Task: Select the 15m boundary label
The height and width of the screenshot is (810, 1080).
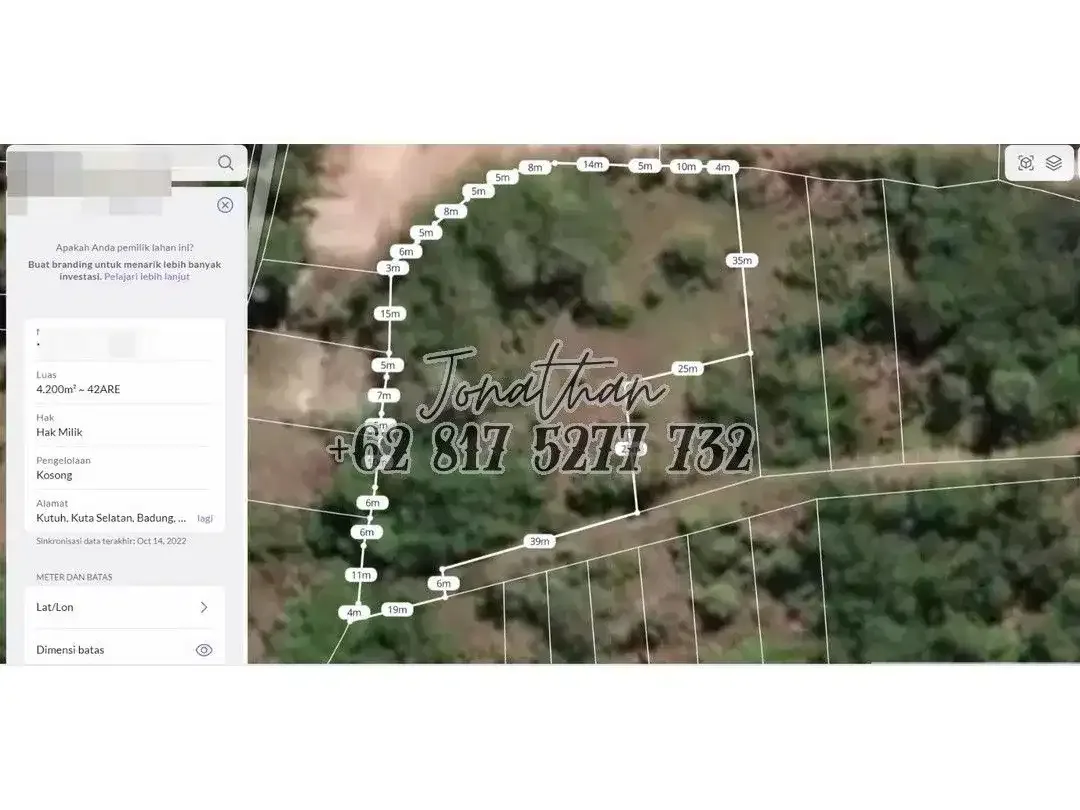Action: tap(390, 313)
